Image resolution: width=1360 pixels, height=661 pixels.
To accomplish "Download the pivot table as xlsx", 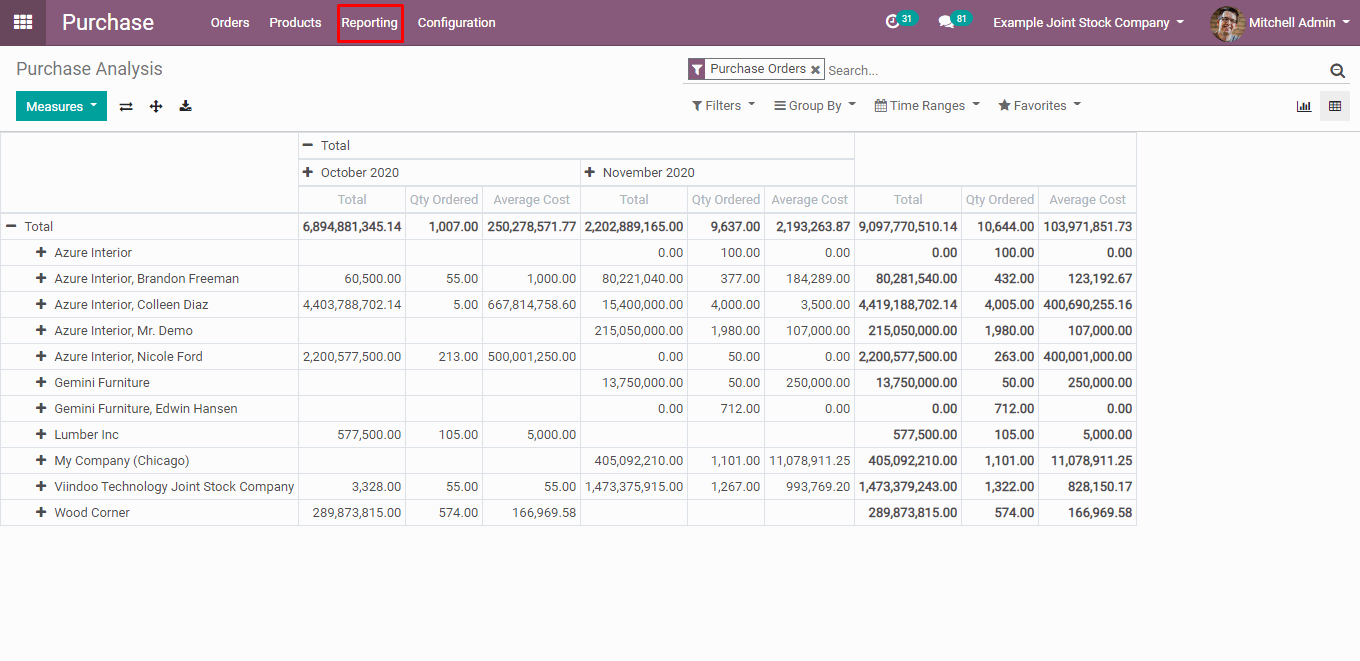I will pos(186,106).
